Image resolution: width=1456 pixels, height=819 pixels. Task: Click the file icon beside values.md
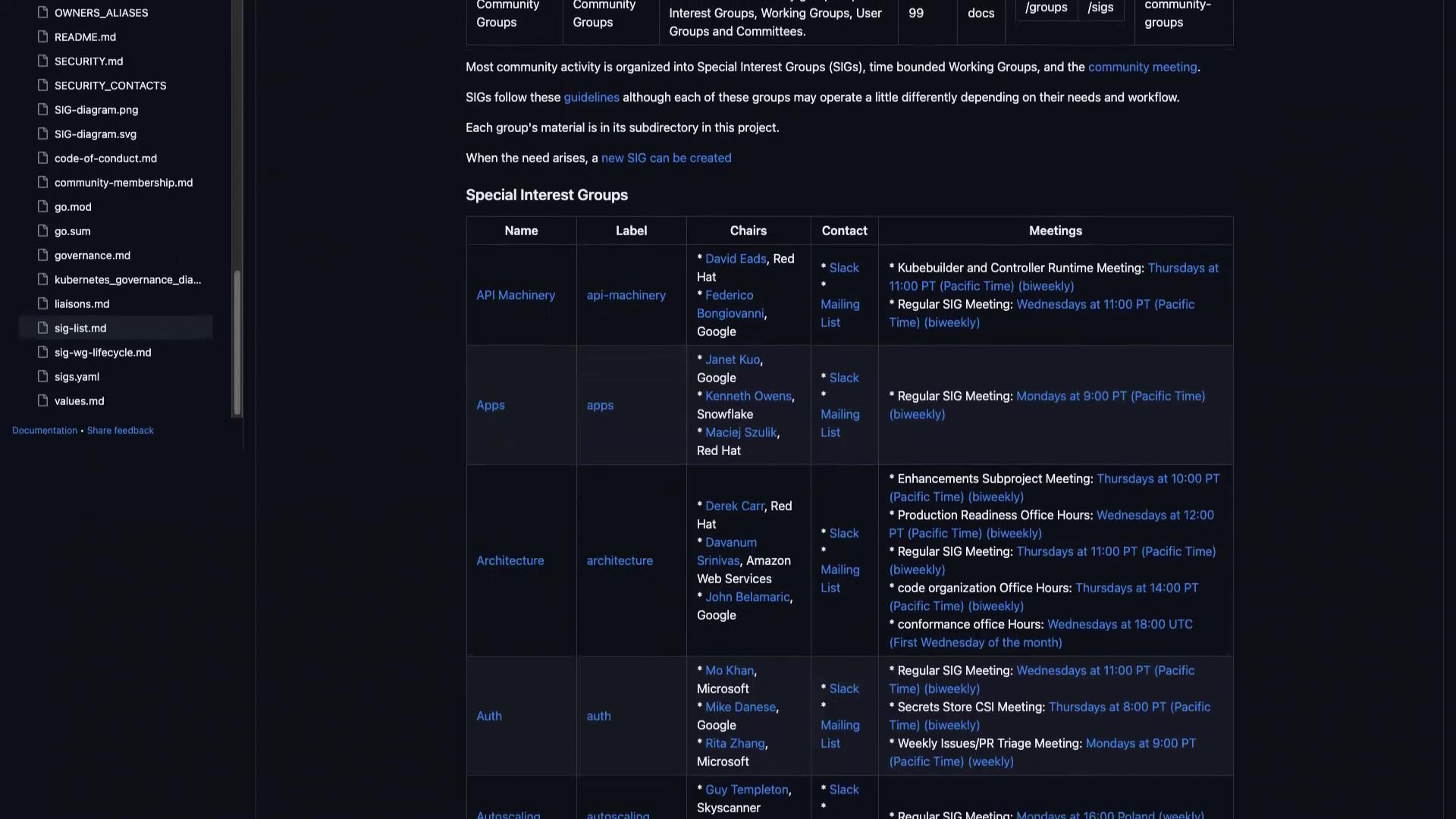point(43,400)
